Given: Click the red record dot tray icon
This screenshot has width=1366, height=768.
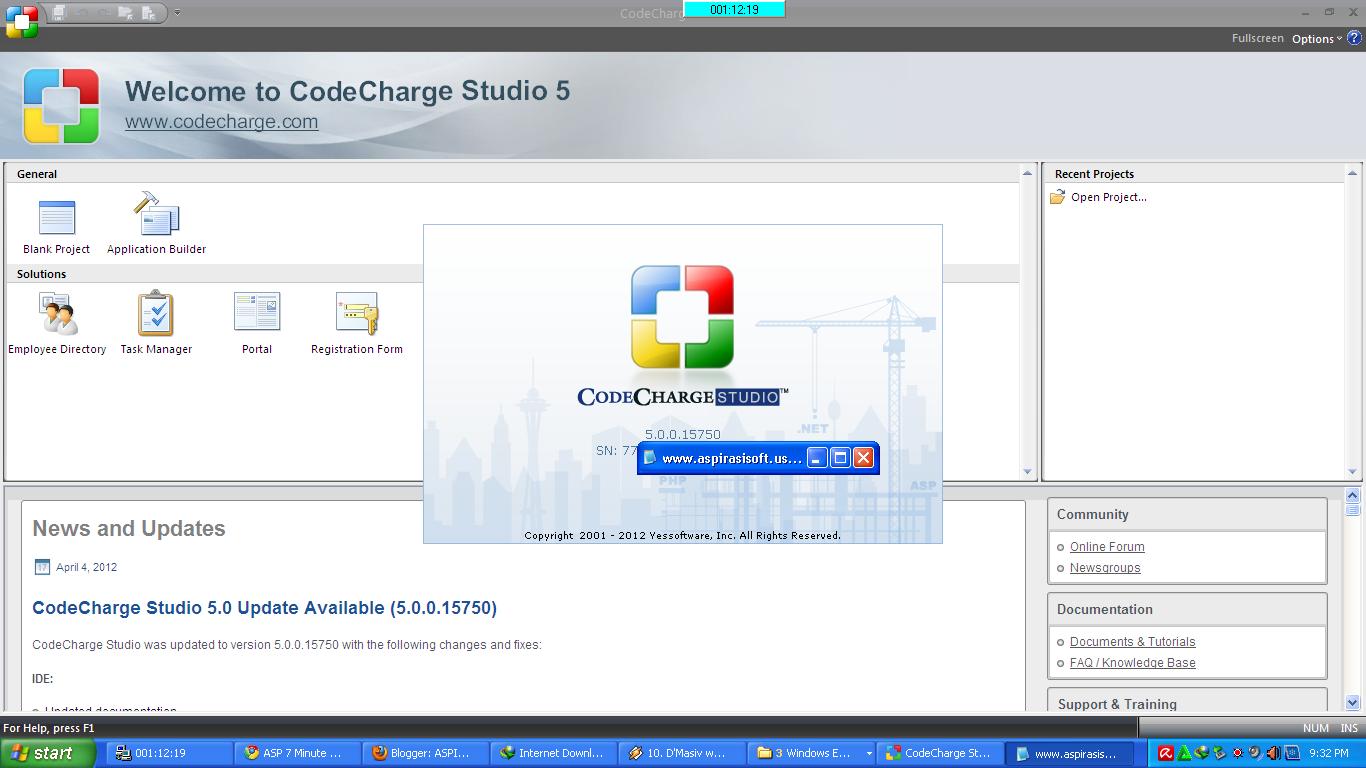Looking at the screenshot, I should coord(1238,753).
